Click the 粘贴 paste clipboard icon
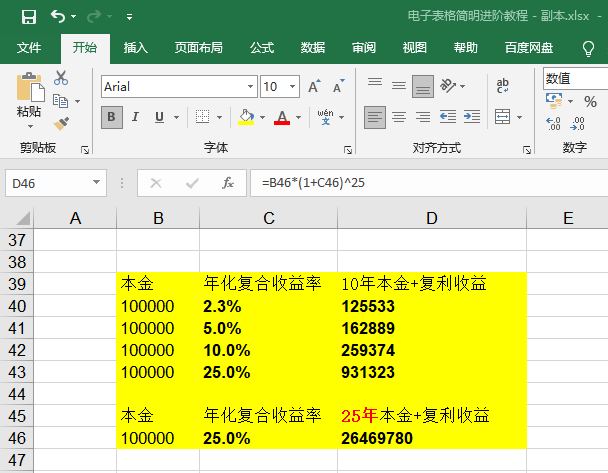The image size is (608, 473). pyautogui.click(x=30, y=87)
